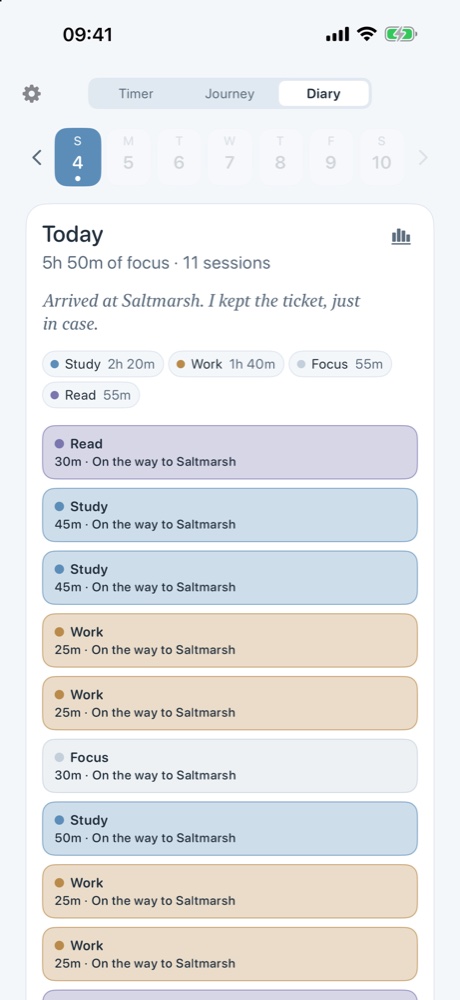Viewport: 460px width, 1000px height.
Task: Open the settings gear icon
Action: [x=31, y=94]
